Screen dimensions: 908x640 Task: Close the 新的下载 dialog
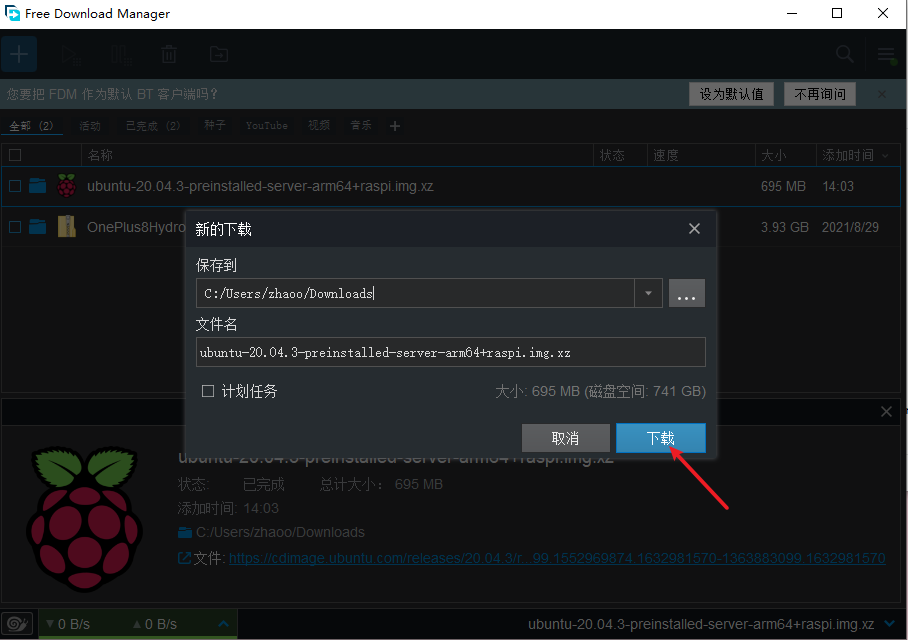pyautogui.click(x=694, y=229)
